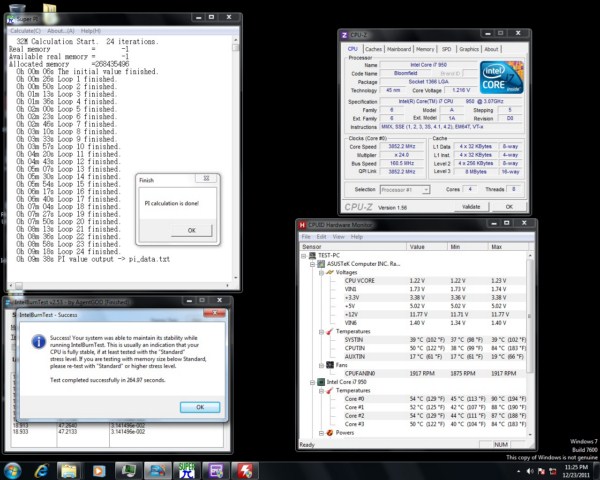Show hidden tray icons arrow
This screenshot has height=480, width=600.
pos(518,472)
